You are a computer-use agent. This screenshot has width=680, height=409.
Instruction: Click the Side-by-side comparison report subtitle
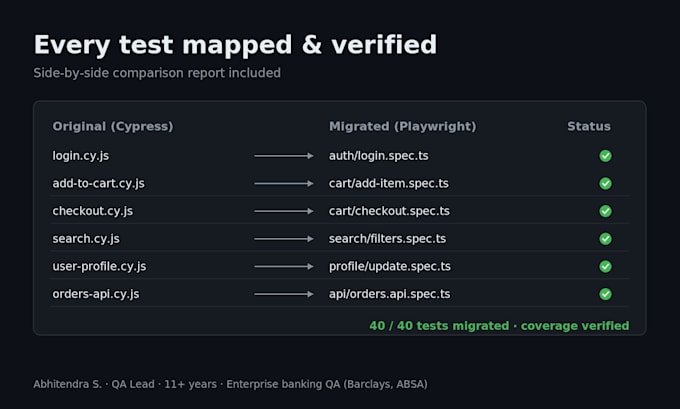(157, 73)
